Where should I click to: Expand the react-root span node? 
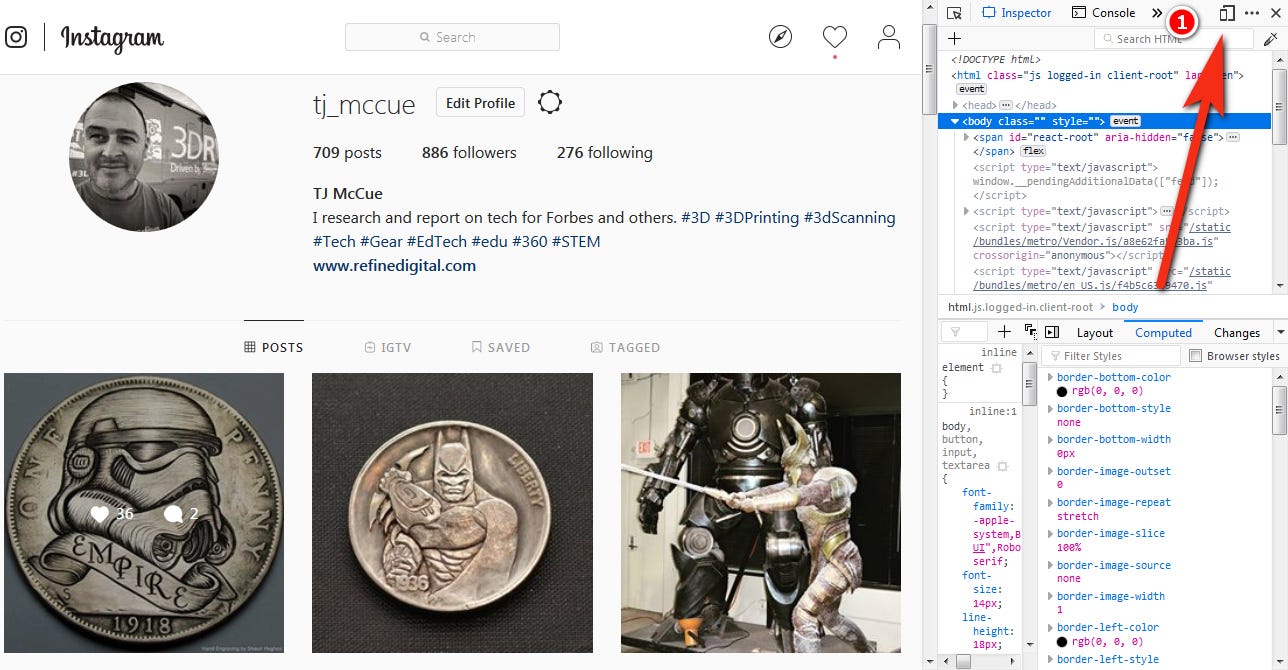(x=966, y=137)
